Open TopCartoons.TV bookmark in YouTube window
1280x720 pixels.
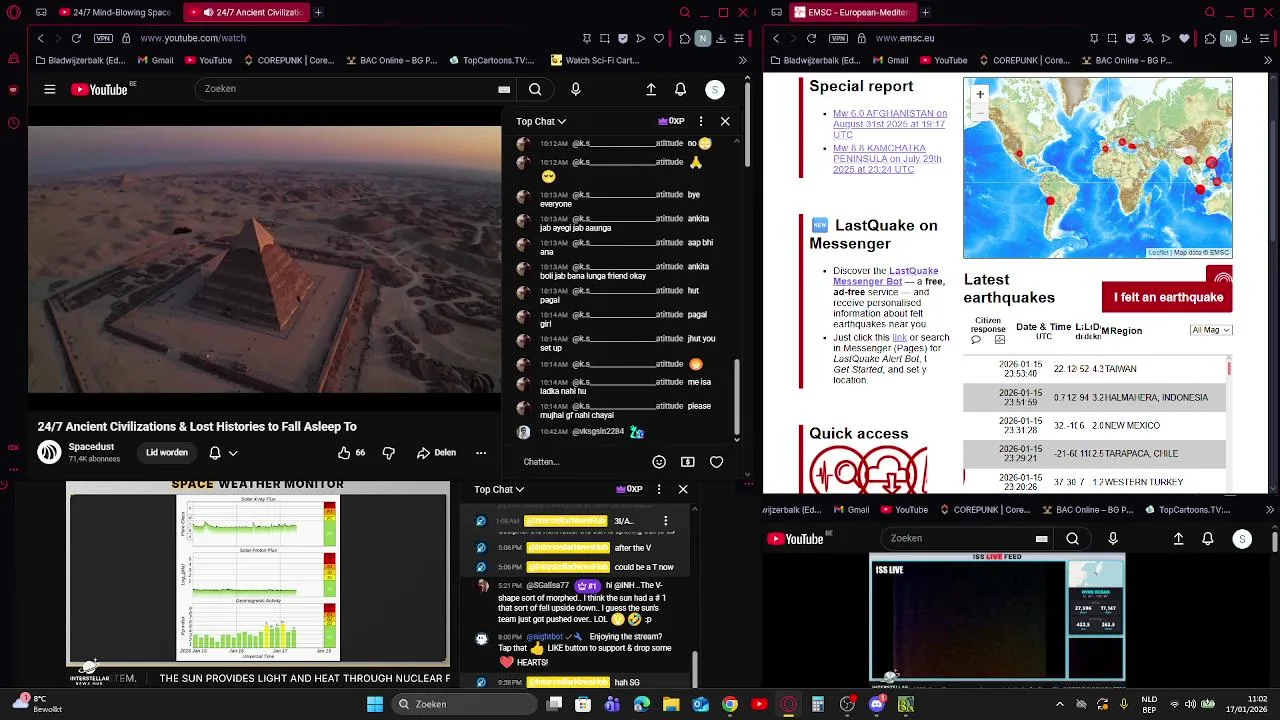(x=492, y=60)
